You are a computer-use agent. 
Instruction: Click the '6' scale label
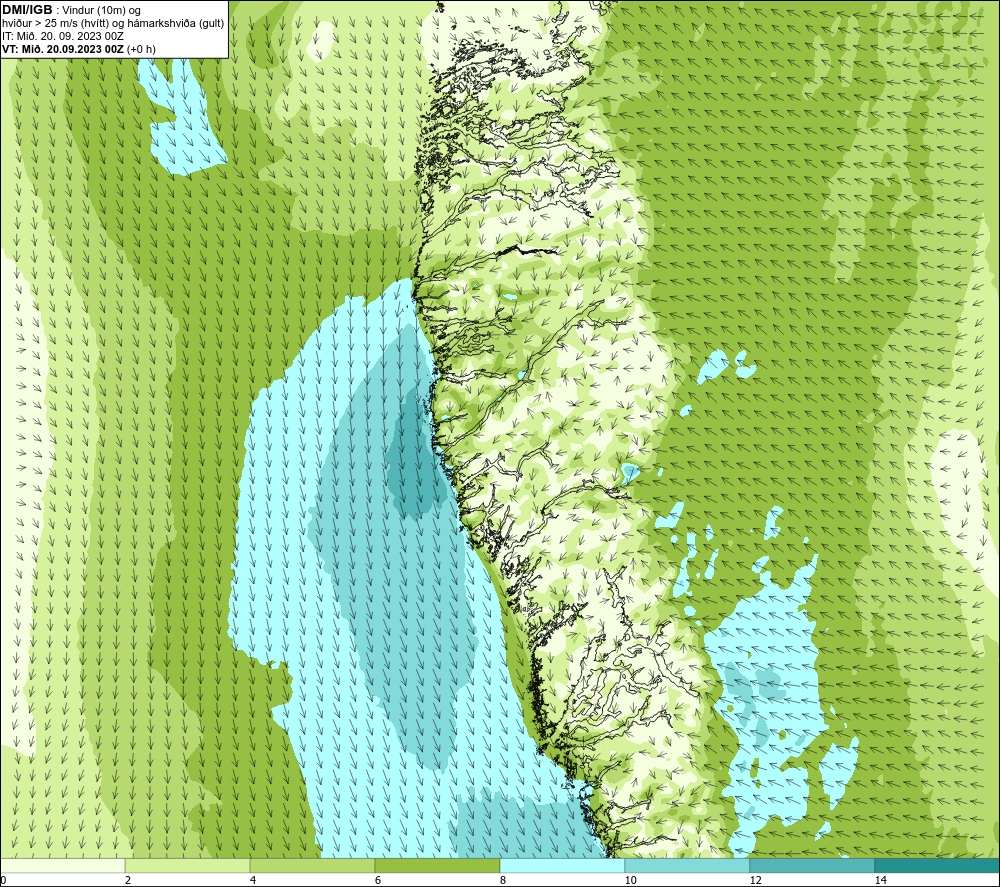378,880
